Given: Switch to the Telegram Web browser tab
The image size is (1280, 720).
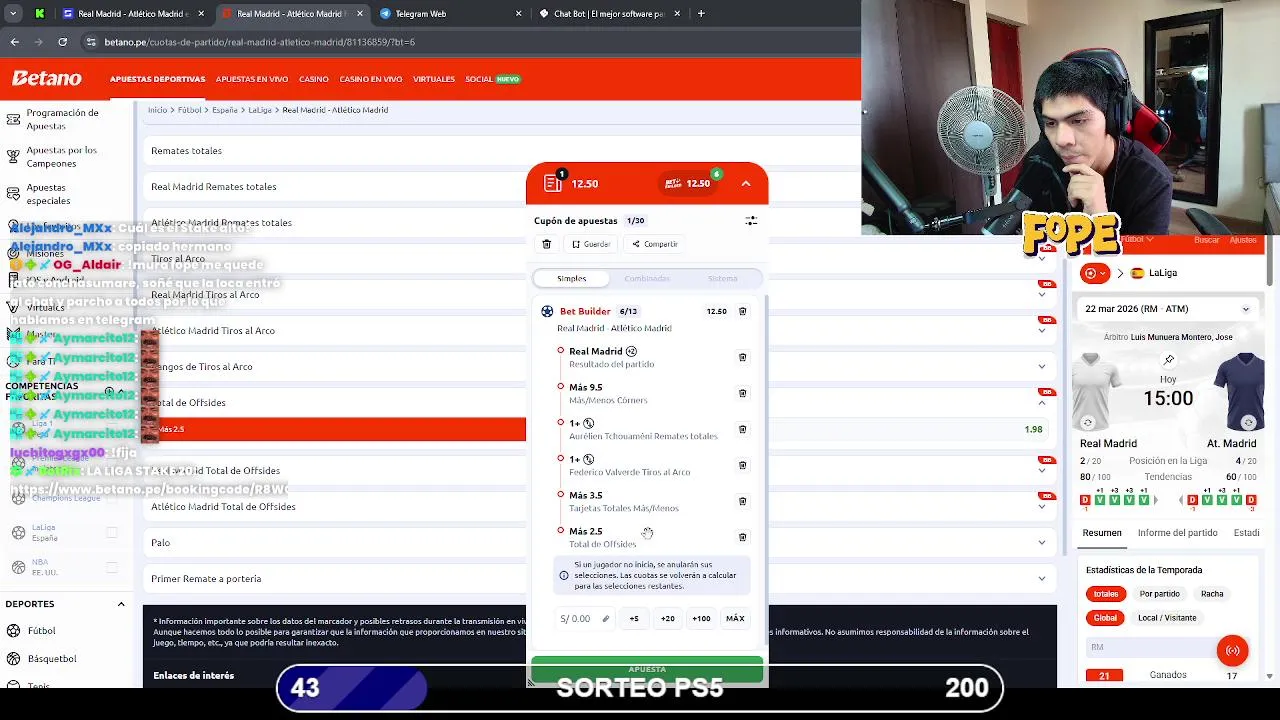Looking at the screenshot, I should click(450, 14).
